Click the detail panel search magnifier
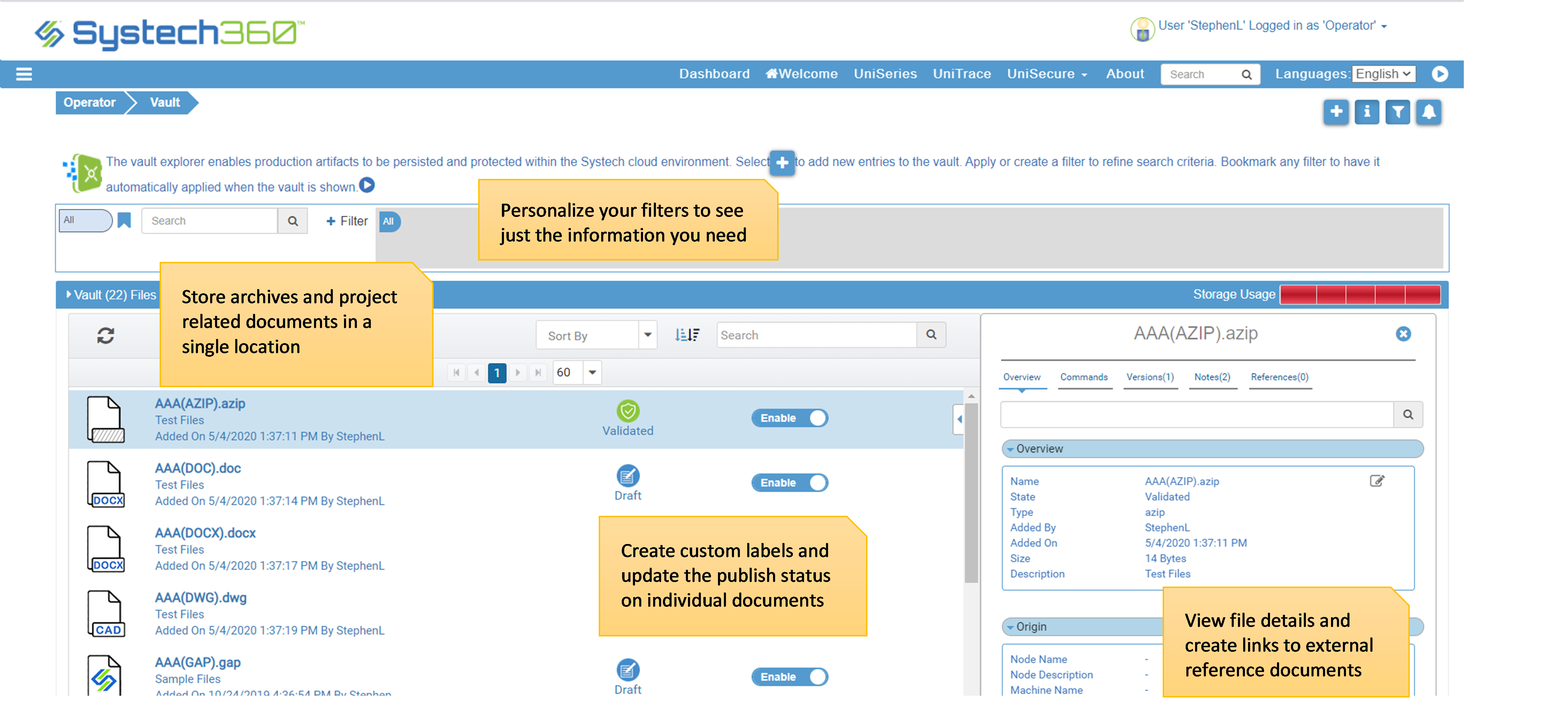1568x702 pixels. [x=1408, y=415]
